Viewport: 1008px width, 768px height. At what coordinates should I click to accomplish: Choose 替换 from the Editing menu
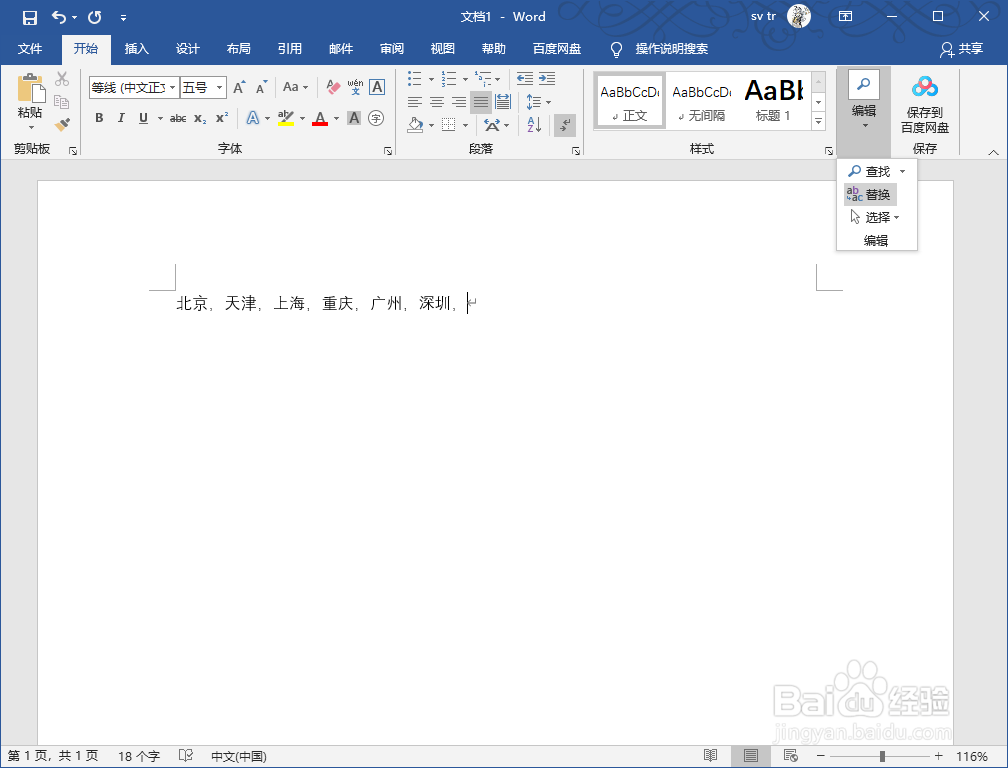pos(878,194)
